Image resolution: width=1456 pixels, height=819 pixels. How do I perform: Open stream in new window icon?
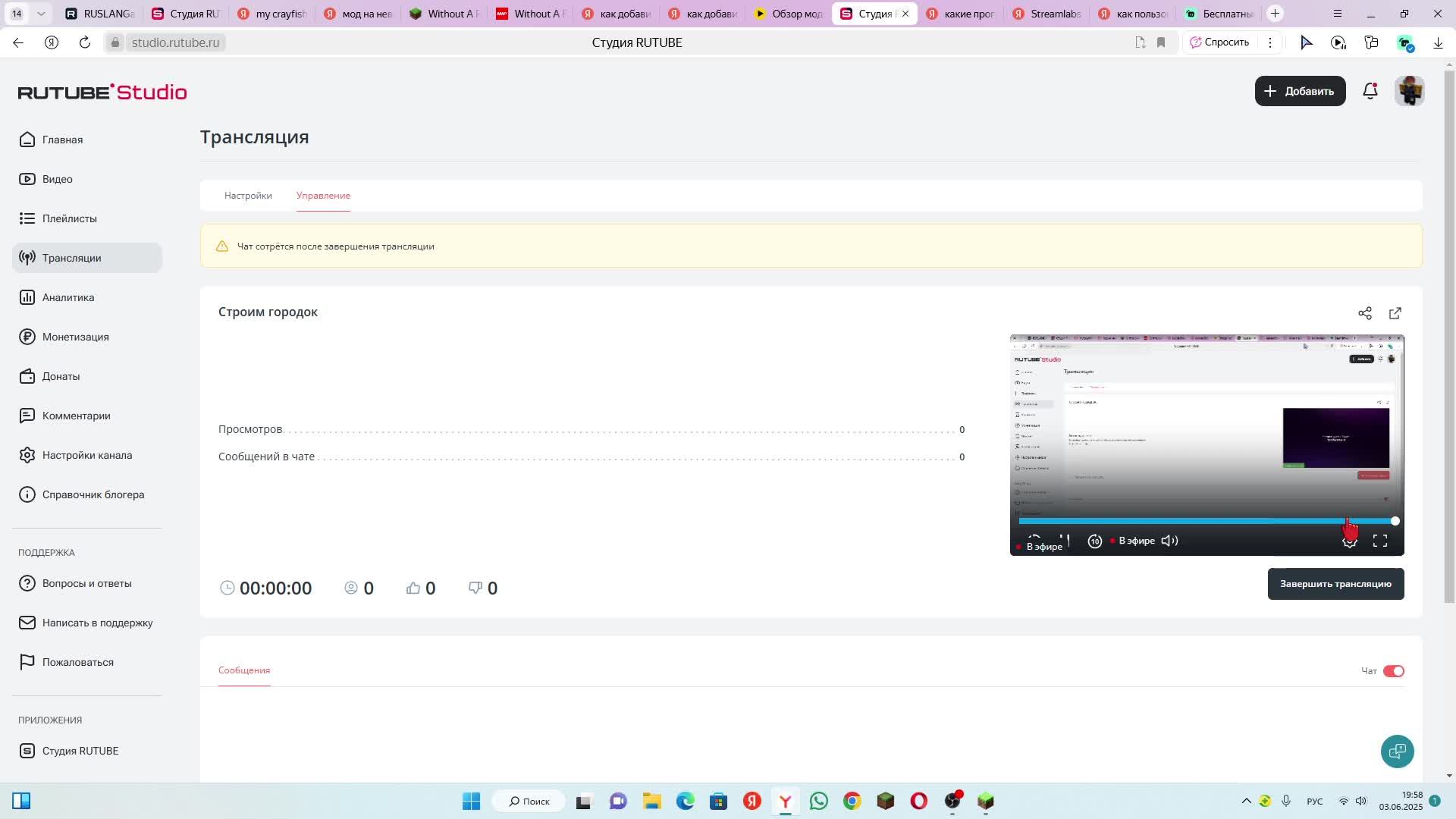[x=1395, y=313]
